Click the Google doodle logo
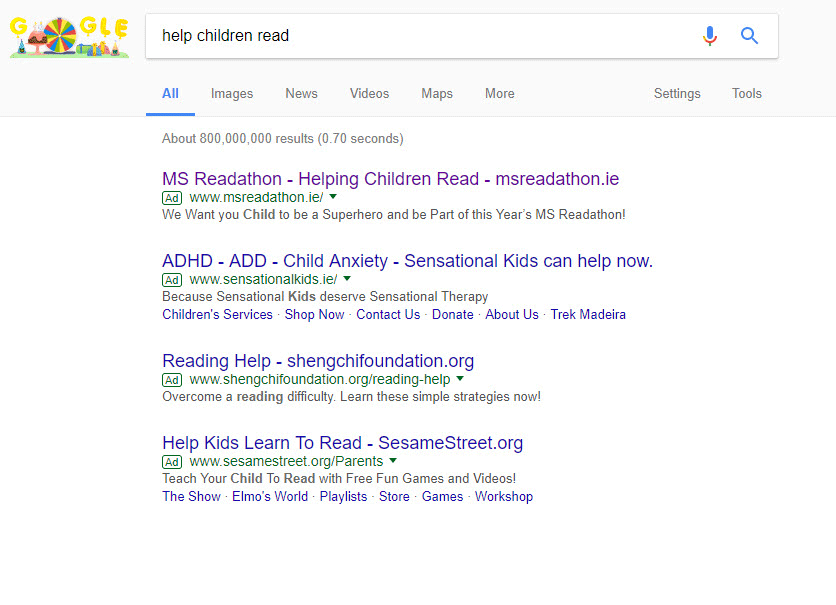 [x=69, y=36]
